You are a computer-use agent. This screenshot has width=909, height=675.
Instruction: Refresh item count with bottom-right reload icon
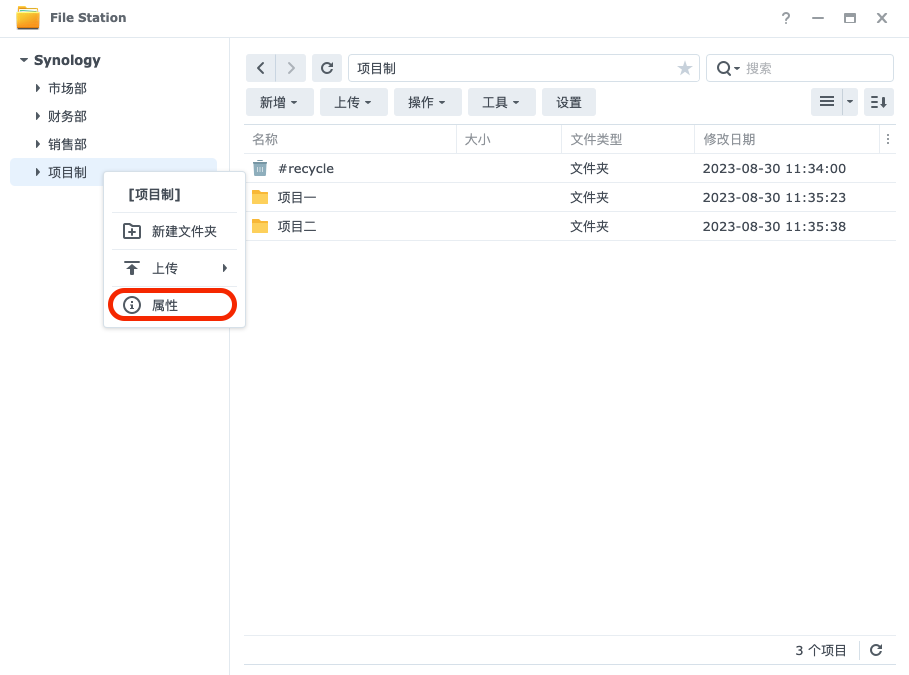[x=876, y=650]
